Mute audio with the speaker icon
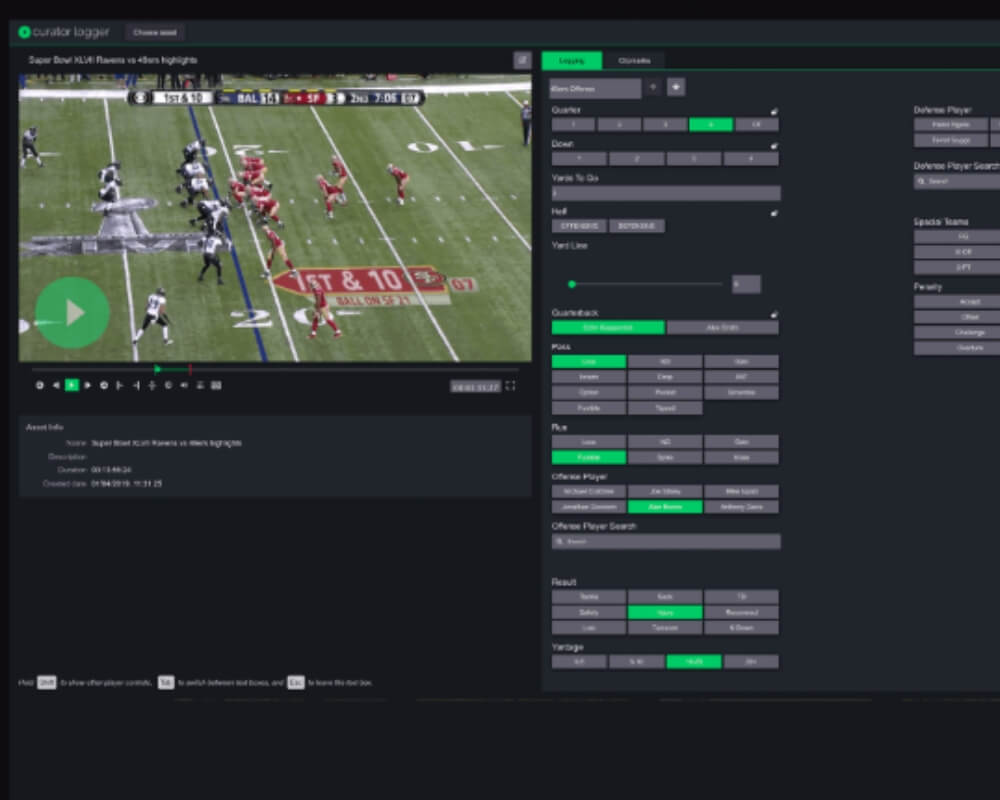 click(184, 385)
